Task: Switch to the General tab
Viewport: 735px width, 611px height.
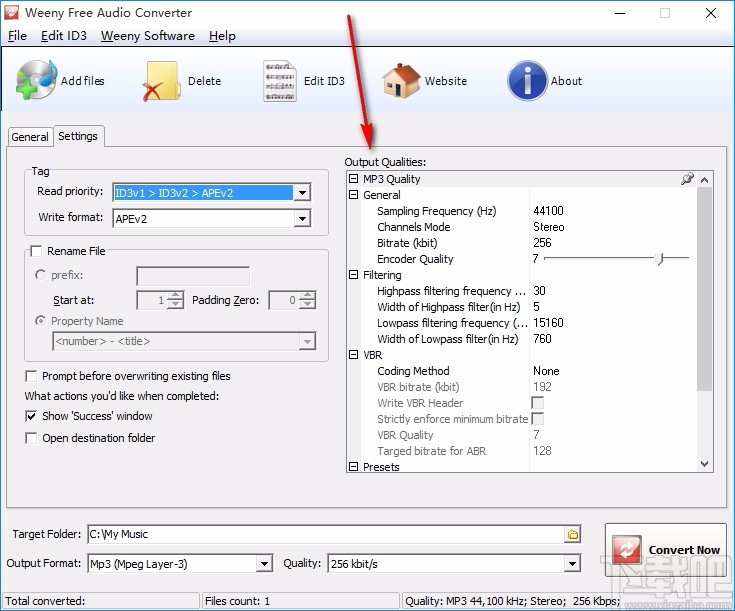Action: [30, 137]
